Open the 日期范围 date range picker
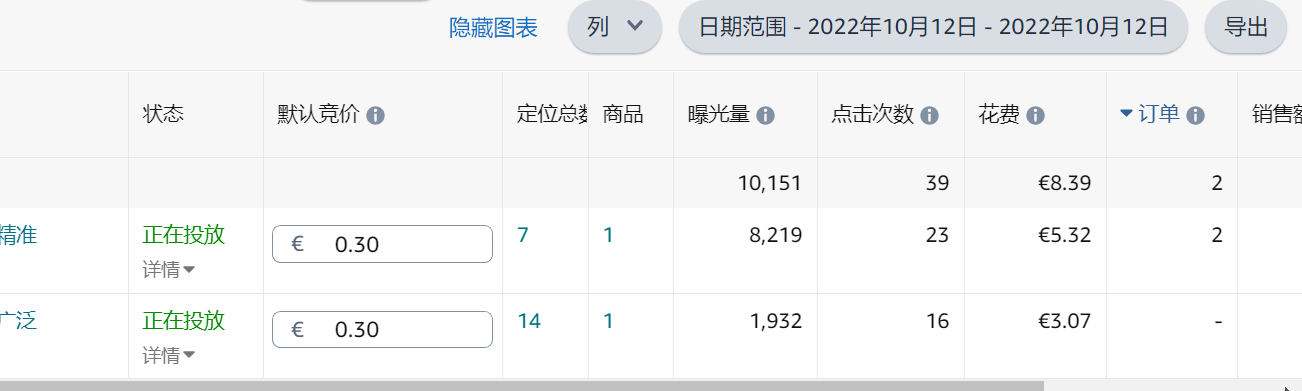1302x391 pixels. pyautogui.click(x=932, y=27)
